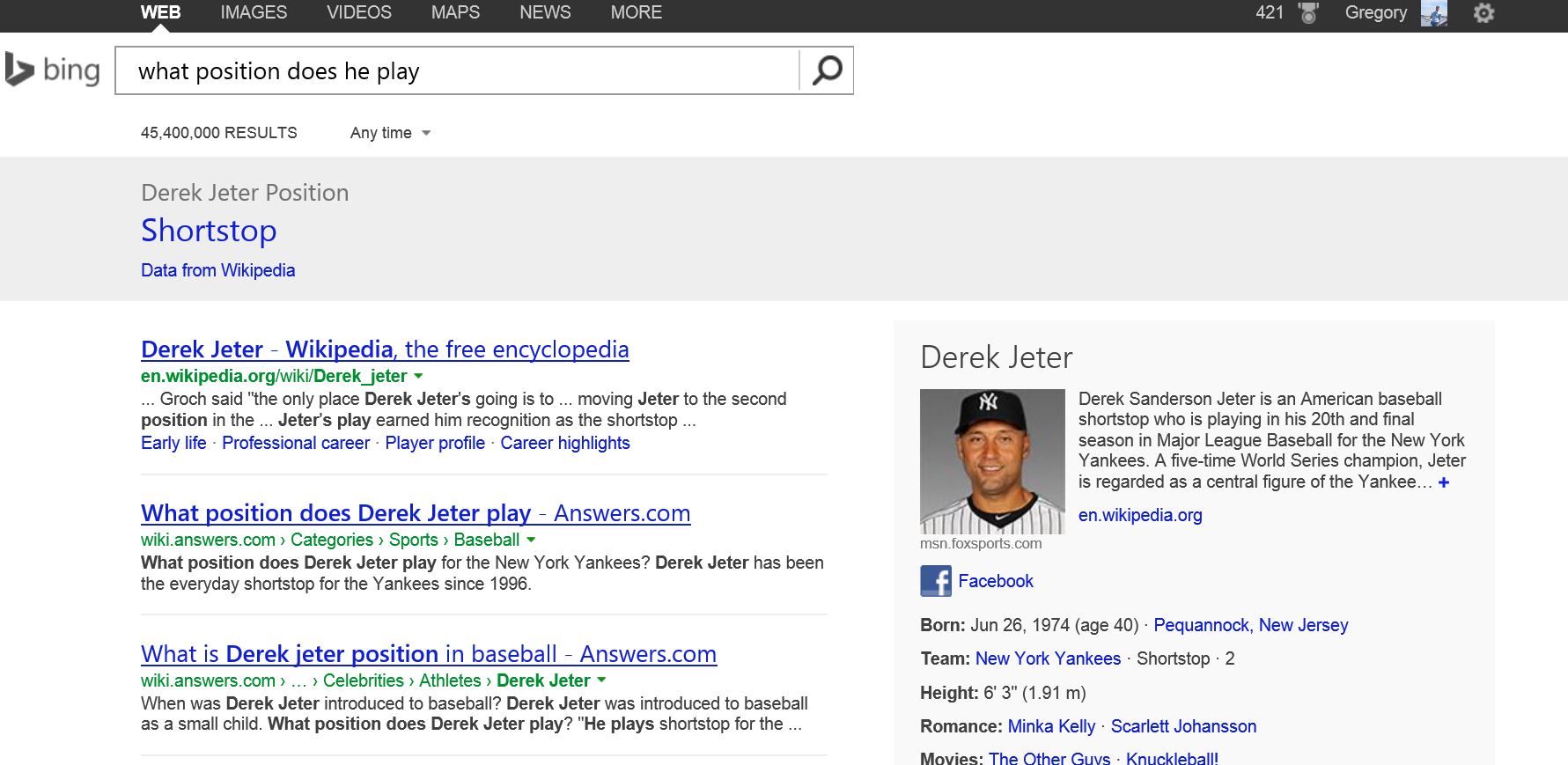Click the Celebrities breadcrumb in third result
Screen dimensions: 1568x765
(x=364, y=680)
